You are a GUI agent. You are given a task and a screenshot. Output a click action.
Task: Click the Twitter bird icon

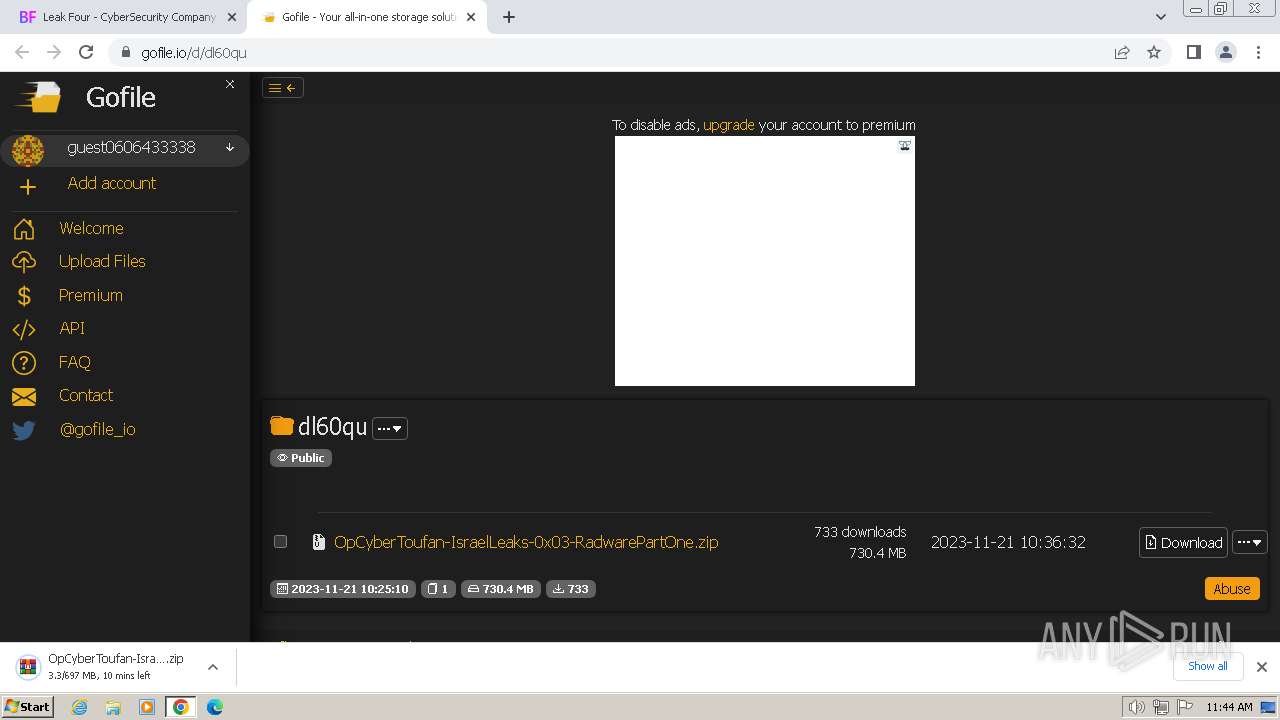click(24, 430)
